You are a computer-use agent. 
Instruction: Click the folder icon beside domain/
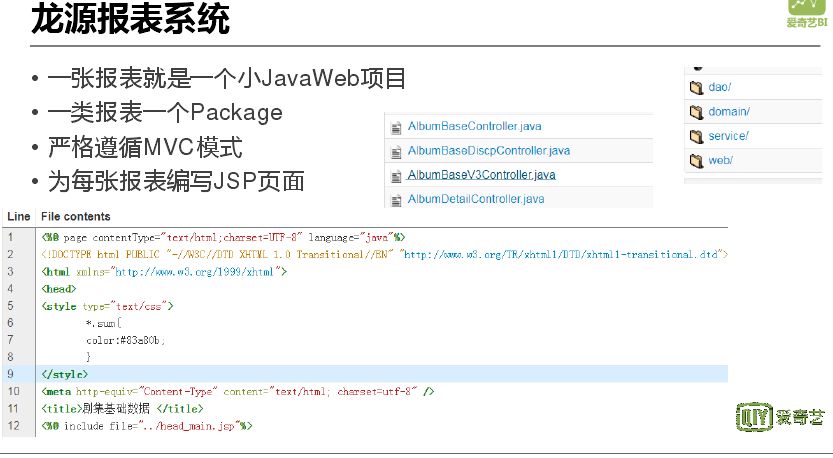click(696, 112)
